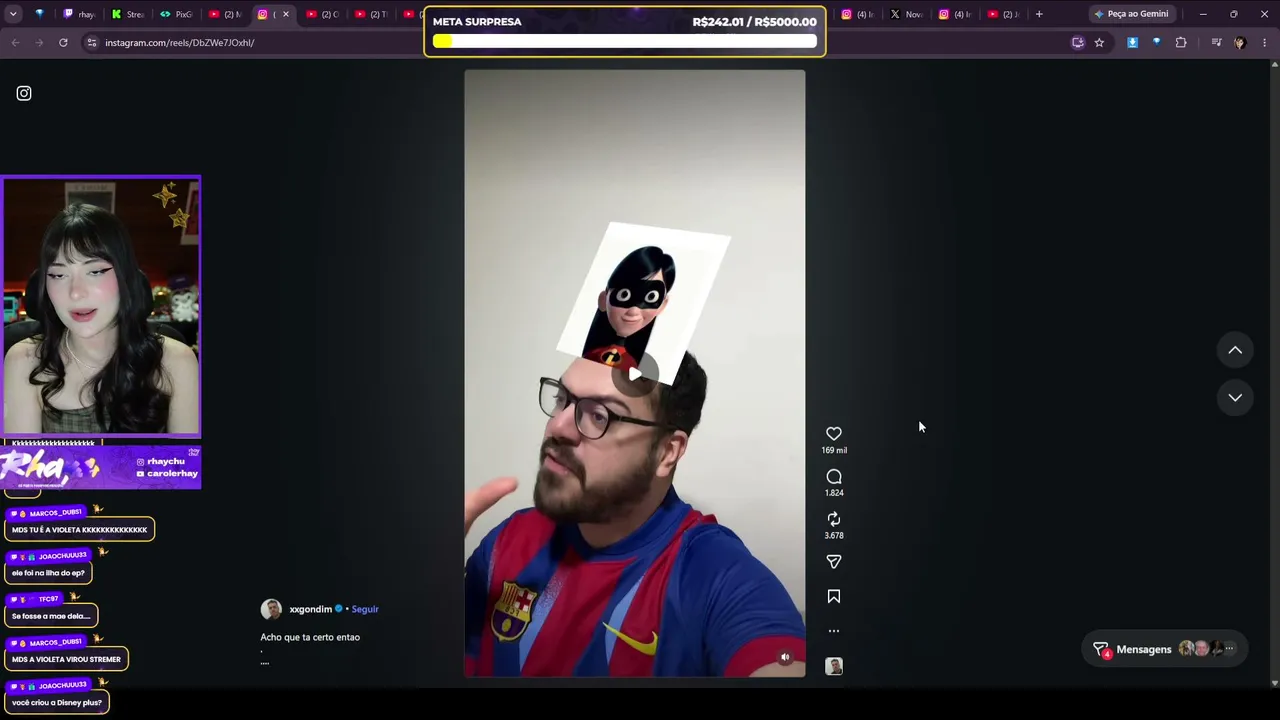Focus the address bar URL

click(x=180, y=43)
